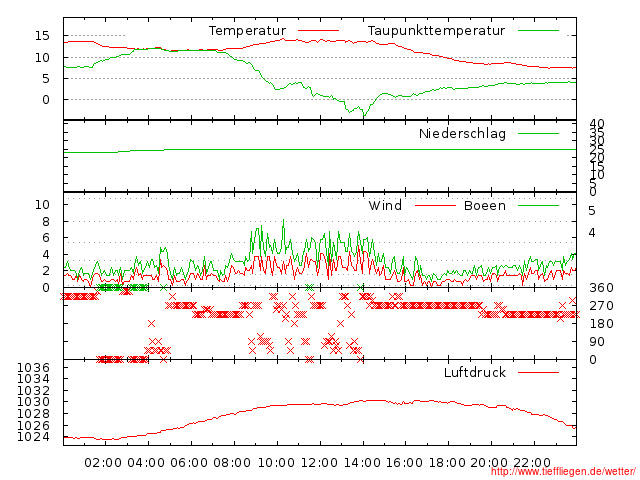Click the 1026 pressure axis label

(x=33, y=426)
